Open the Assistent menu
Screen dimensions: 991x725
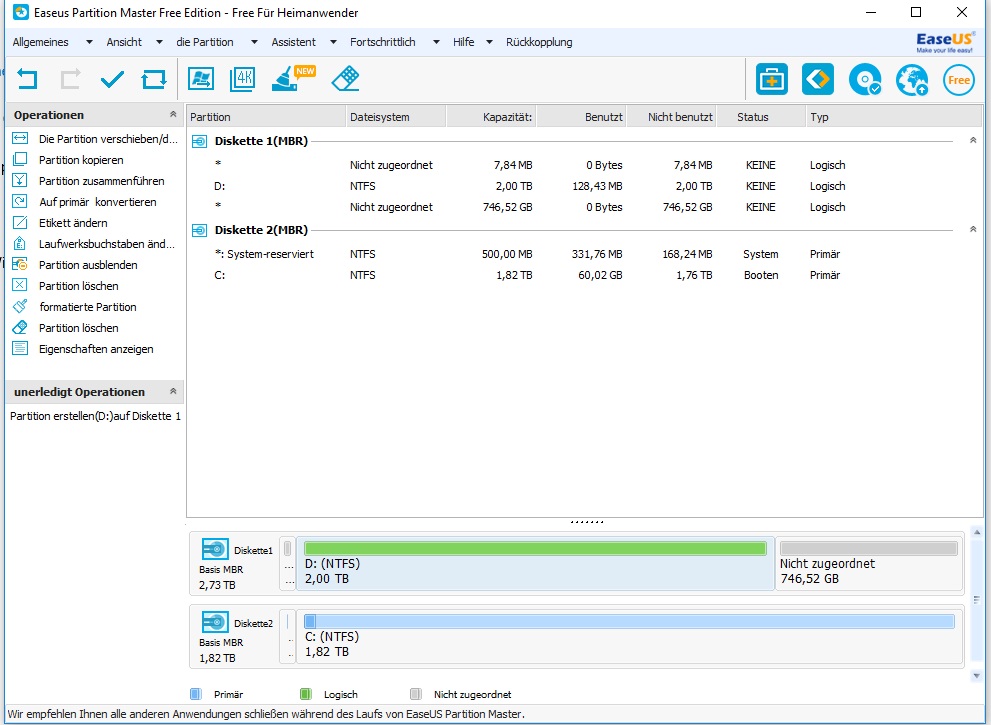pyautogui.click(x=293, y=42)
